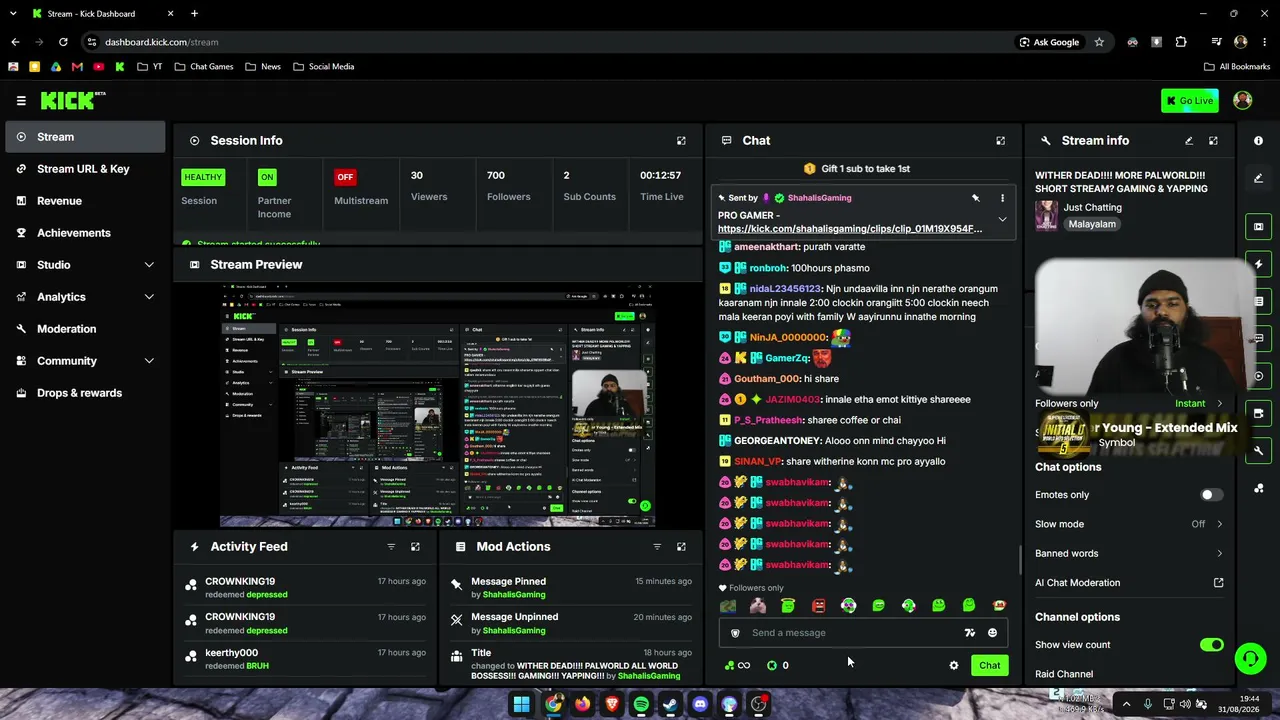Screen dimensions: 1280x720
Task: Click the chat translate icon
Action: click(x=969, y=633)
